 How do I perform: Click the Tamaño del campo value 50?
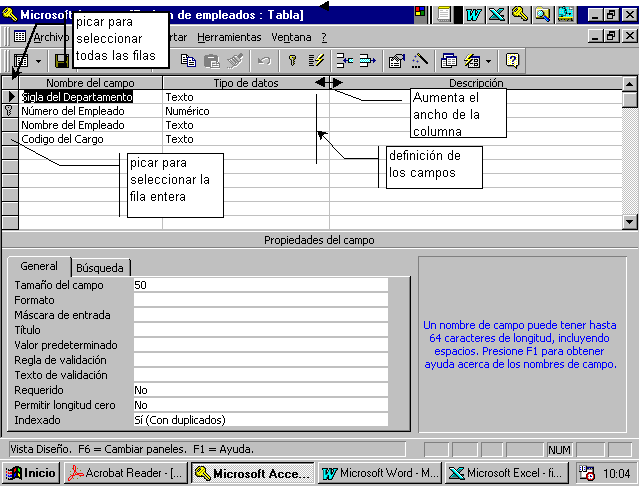coord(260,285)
